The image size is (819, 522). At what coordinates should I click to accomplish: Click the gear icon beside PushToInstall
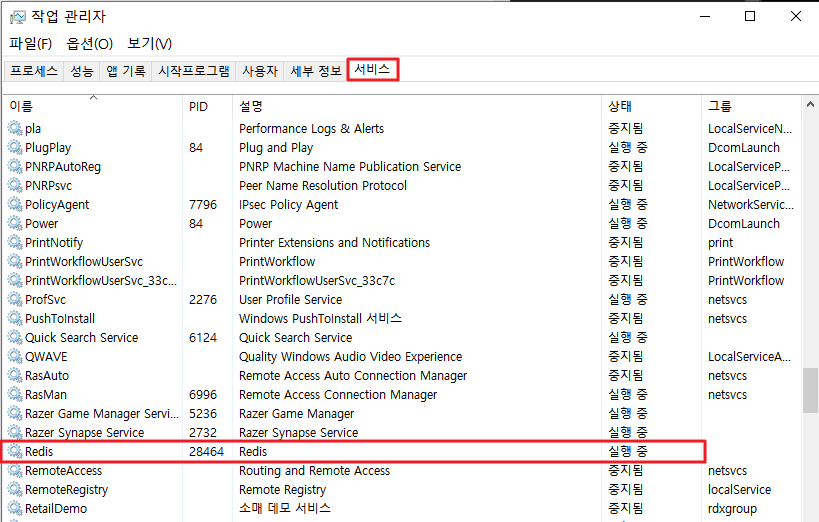(15, 318)
